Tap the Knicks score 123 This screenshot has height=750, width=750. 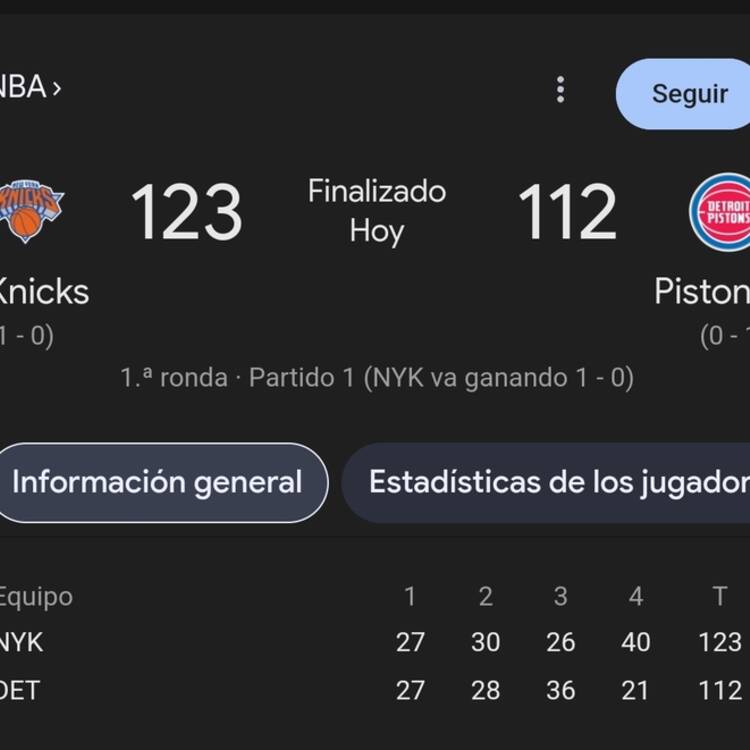[187, 212]
